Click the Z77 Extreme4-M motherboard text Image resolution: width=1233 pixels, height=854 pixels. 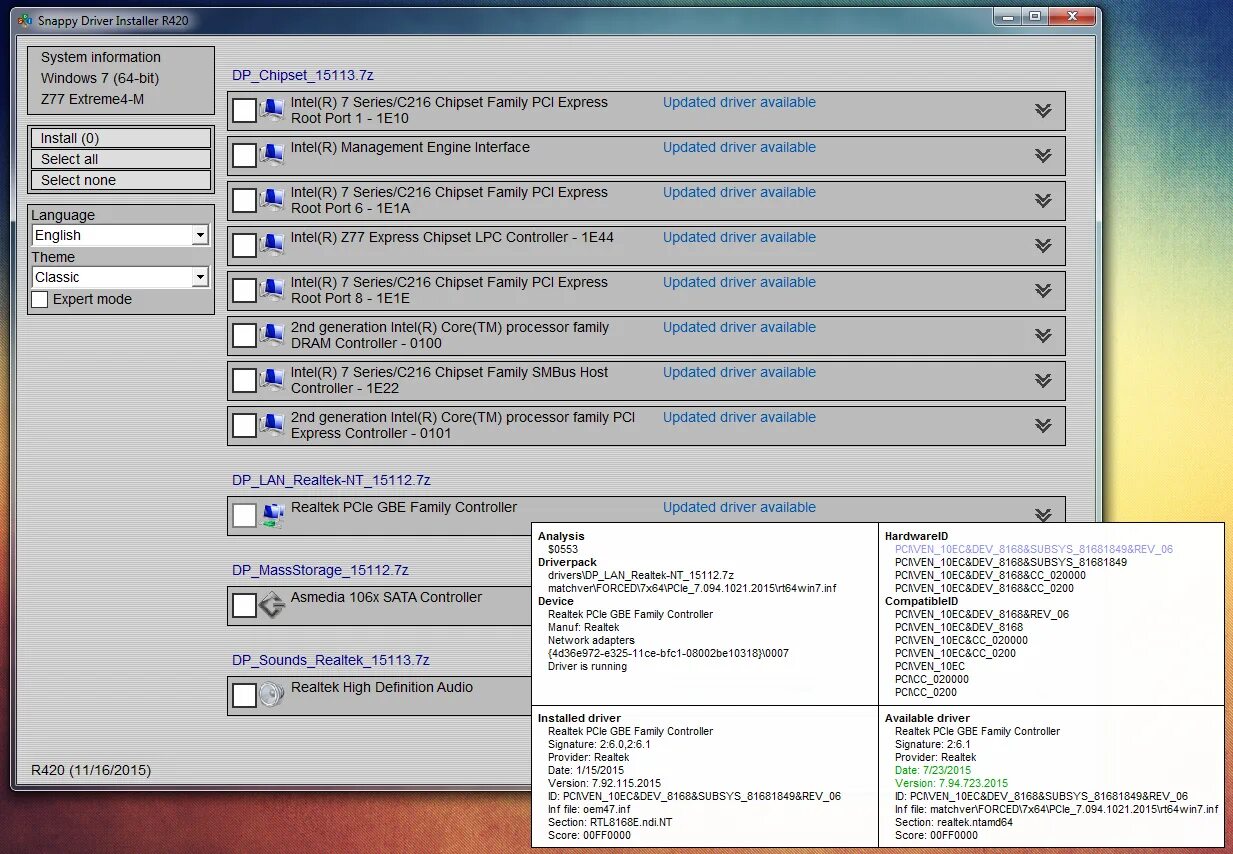tap(93, 99)
